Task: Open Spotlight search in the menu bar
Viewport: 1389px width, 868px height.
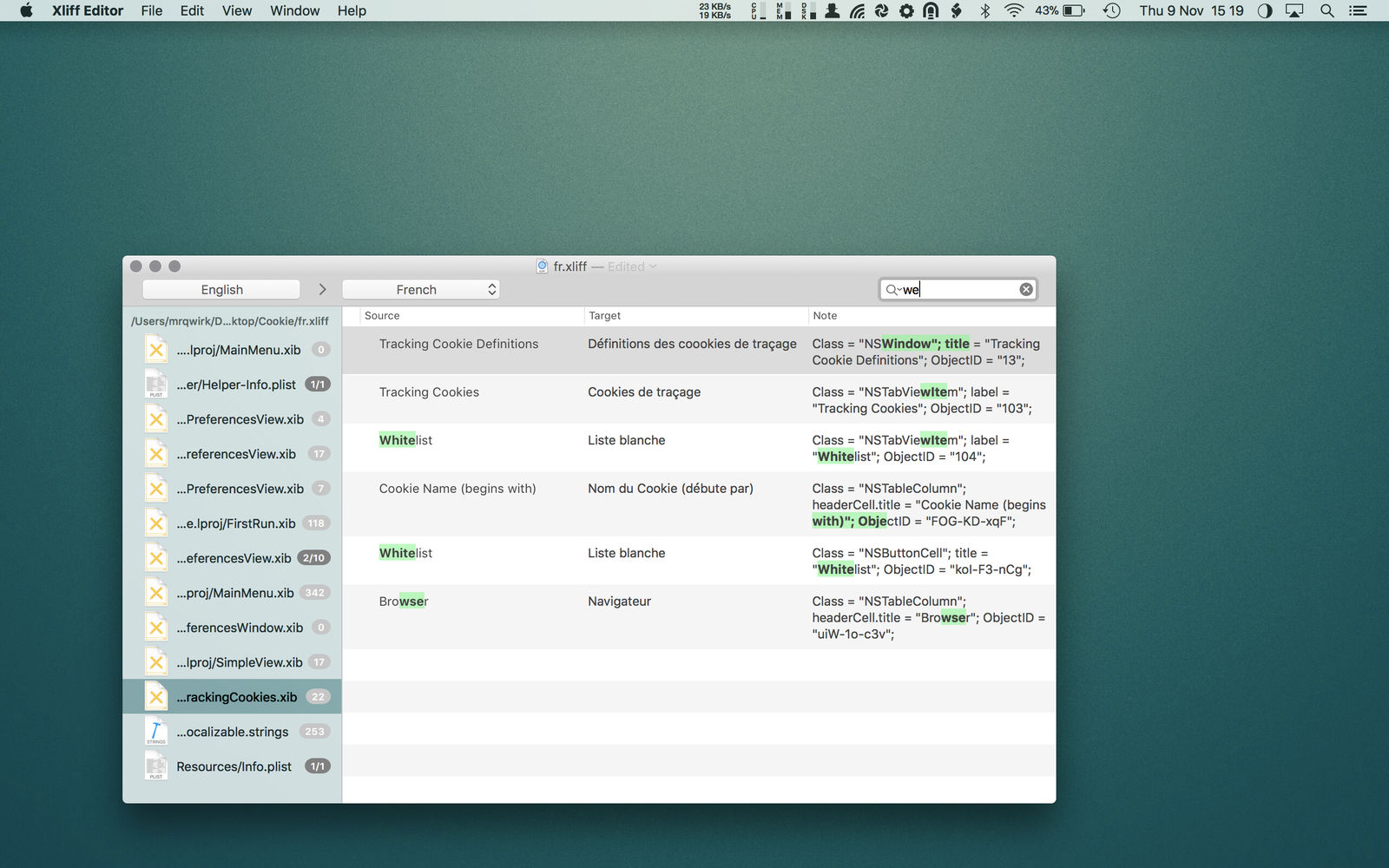Action: [1326, 10]
